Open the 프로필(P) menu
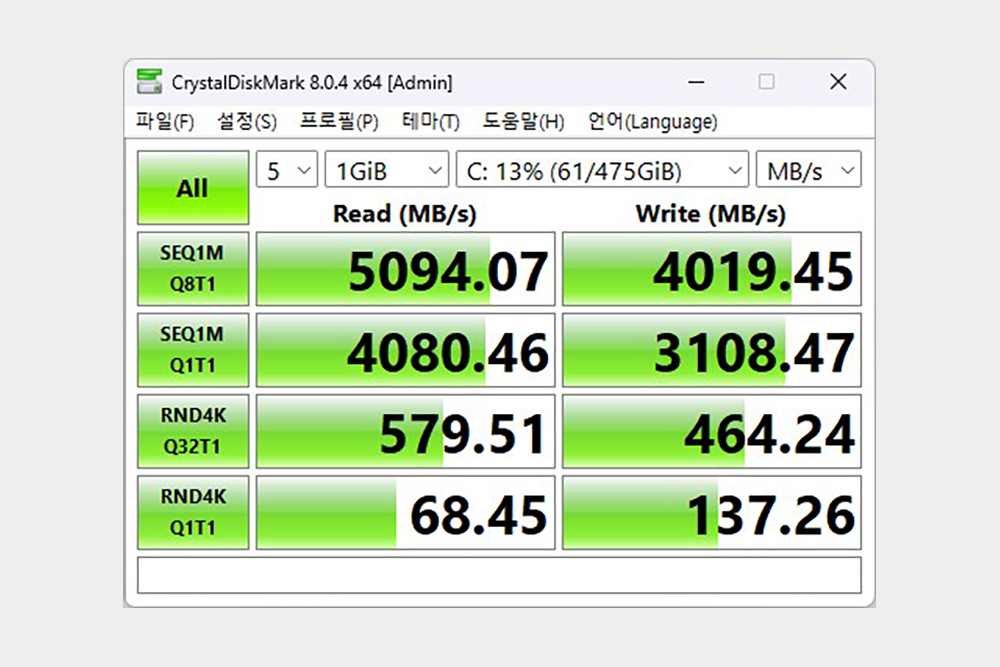This screenshot has height=667, width=1000. 339,121
